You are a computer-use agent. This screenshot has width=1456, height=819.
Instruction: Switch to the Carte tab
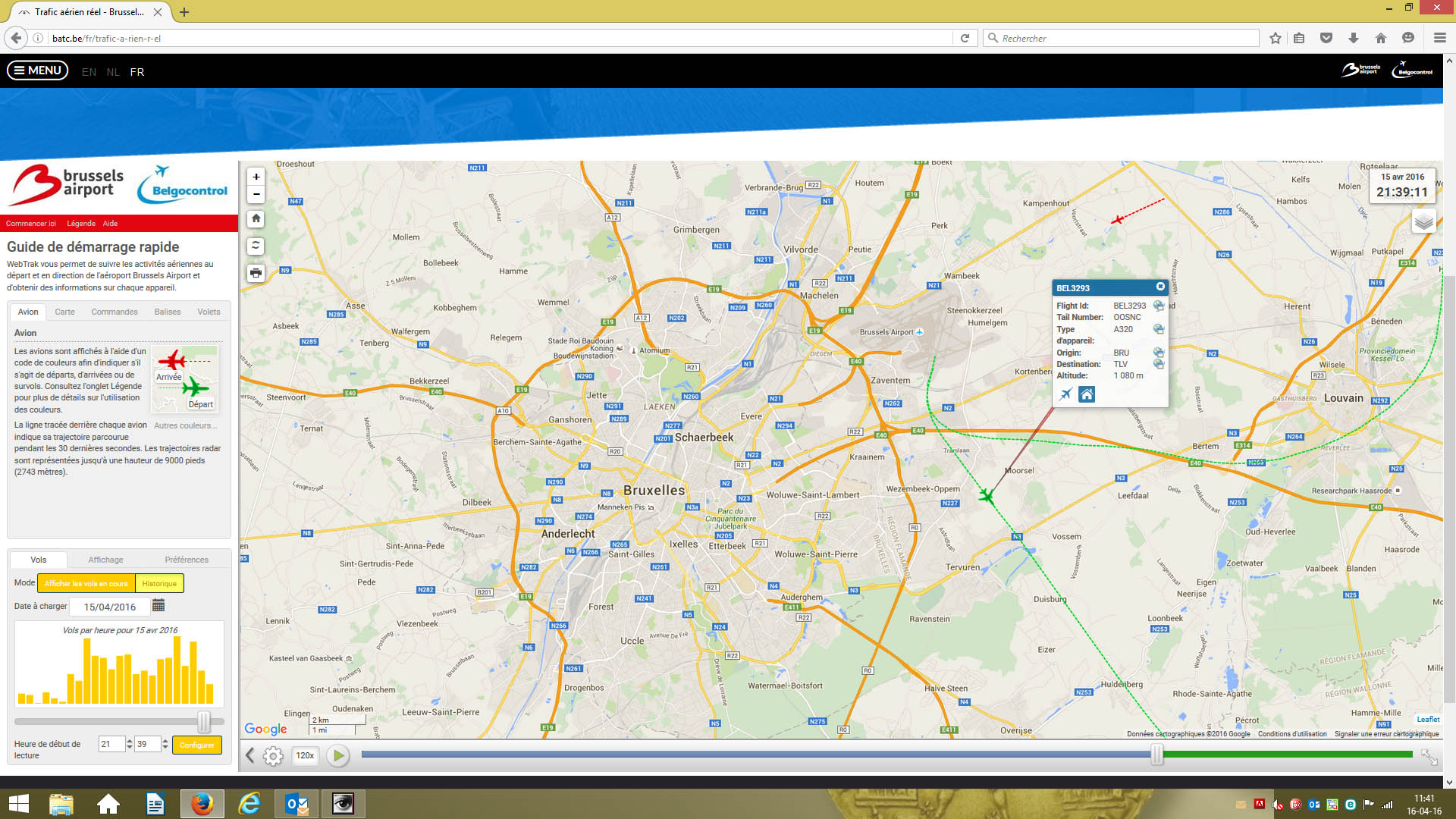coord(64,312)
